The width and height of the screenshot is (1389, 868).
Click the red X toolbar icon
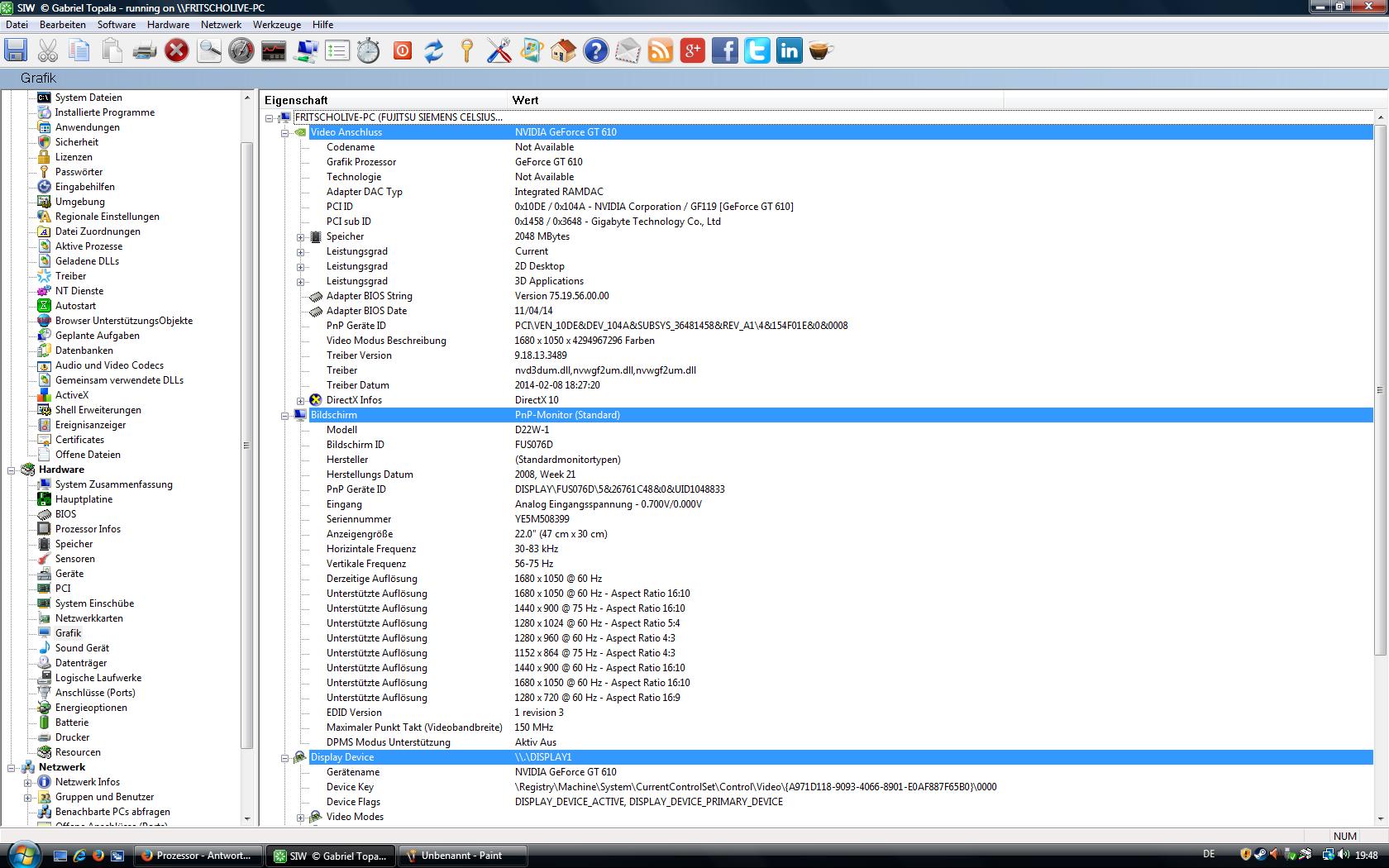click(176, 50)
